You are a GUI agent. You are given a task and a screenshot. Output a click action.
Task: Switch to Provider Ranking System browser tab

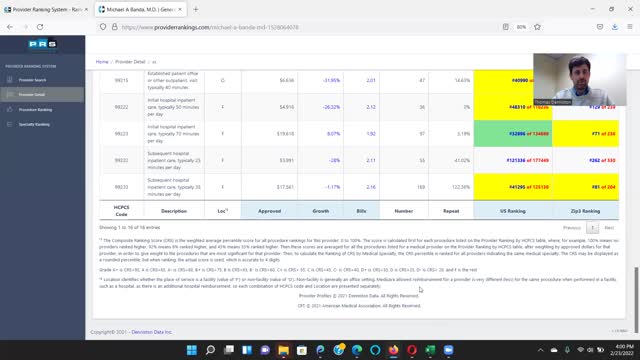(x=47, y=9)
